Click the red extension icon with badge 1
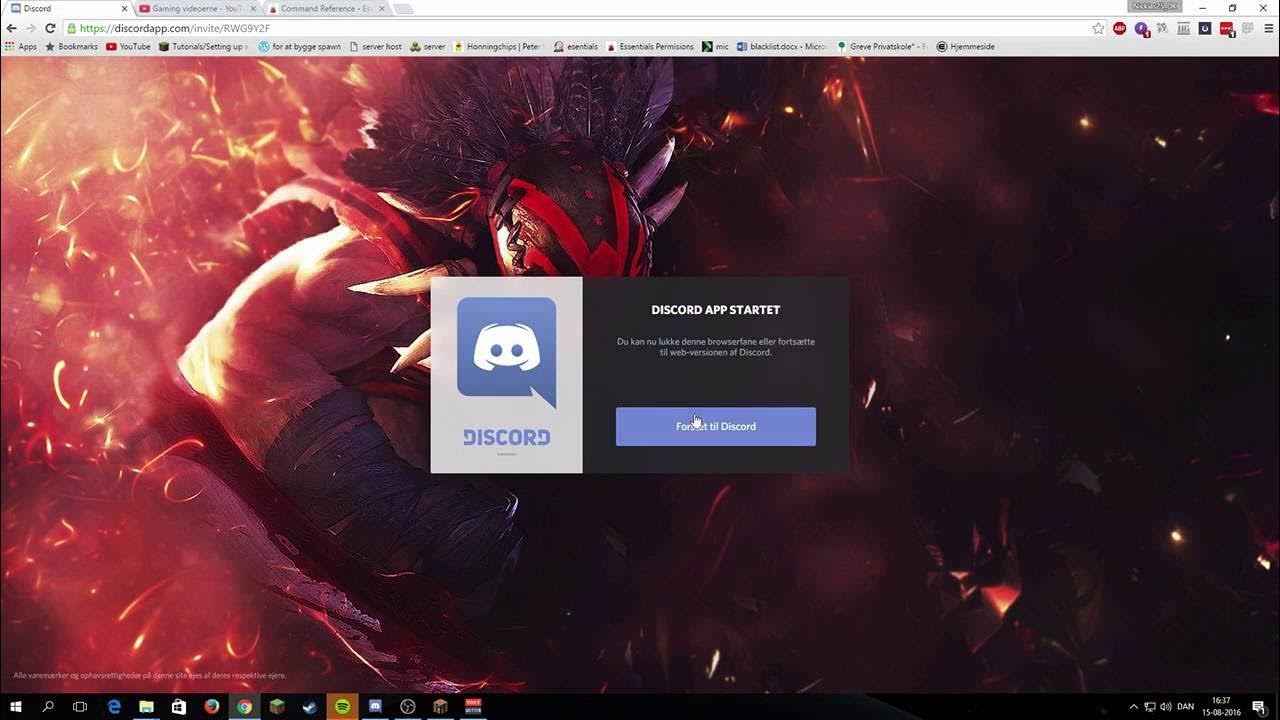1280x720 pixels. 1226,28
